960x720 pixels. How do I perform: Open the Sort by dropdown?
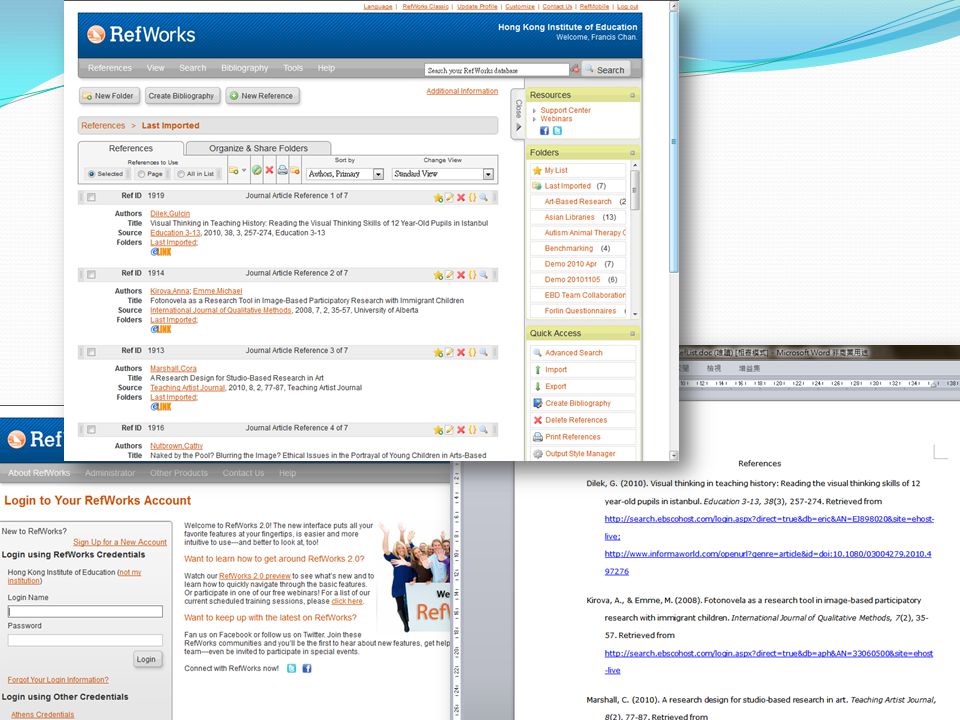(x=345, y=174)
